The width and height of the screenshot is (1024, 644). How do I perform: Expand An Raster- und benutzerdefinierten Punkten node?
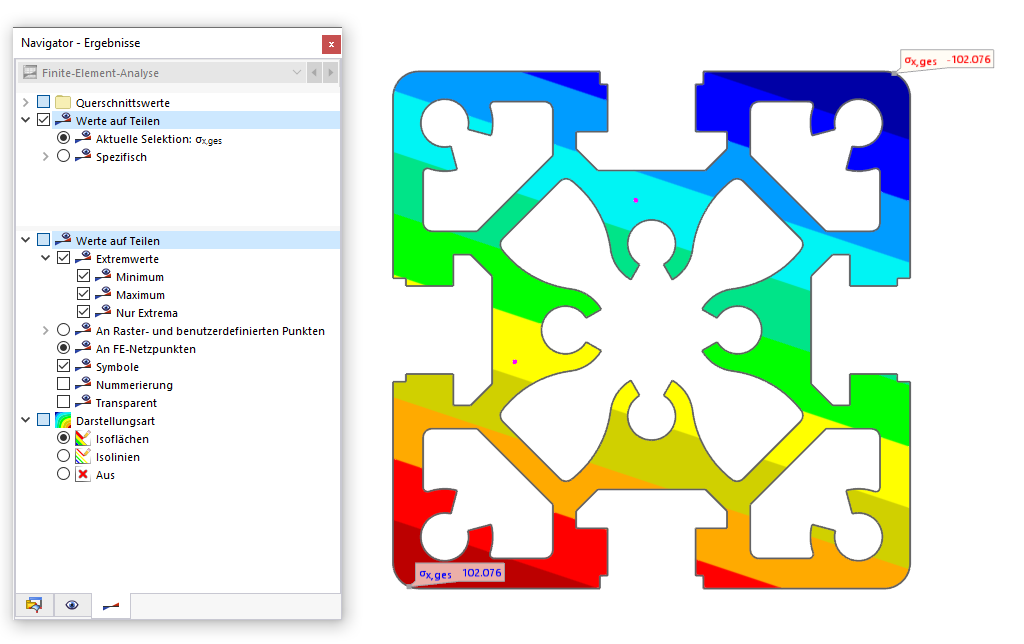(45, 330)
